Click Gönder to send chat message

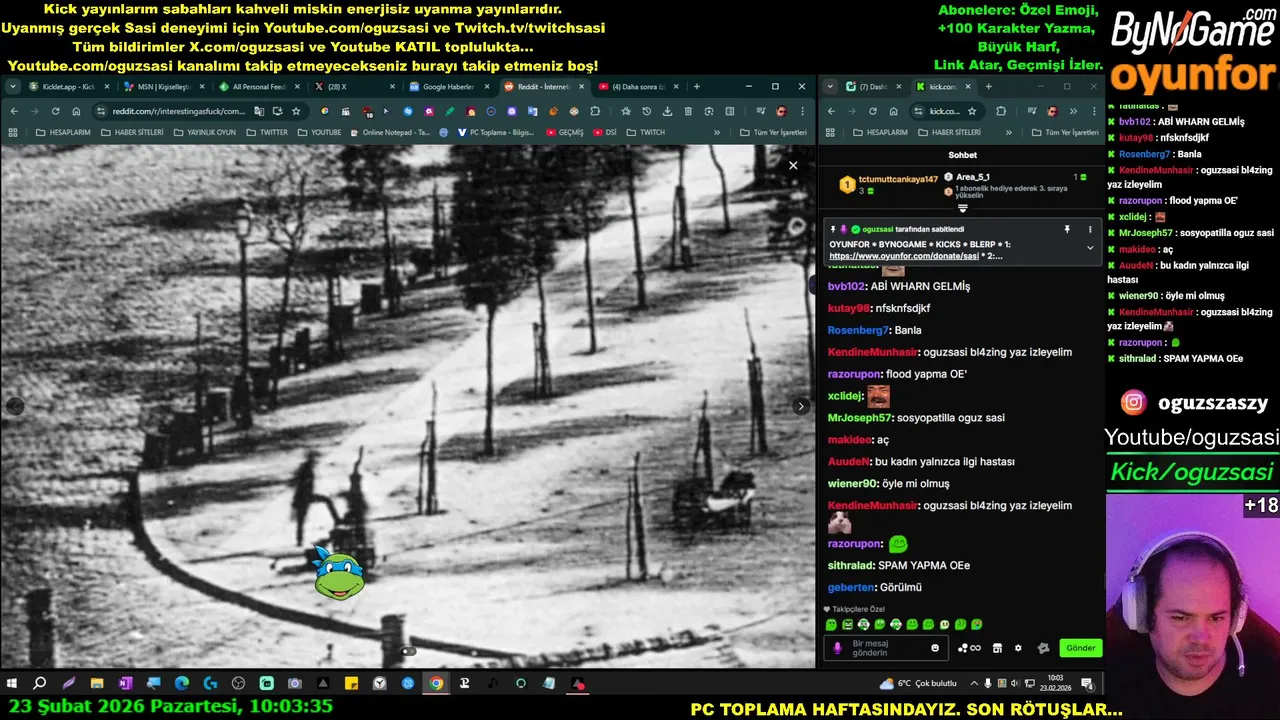(x=1080, y=648)
